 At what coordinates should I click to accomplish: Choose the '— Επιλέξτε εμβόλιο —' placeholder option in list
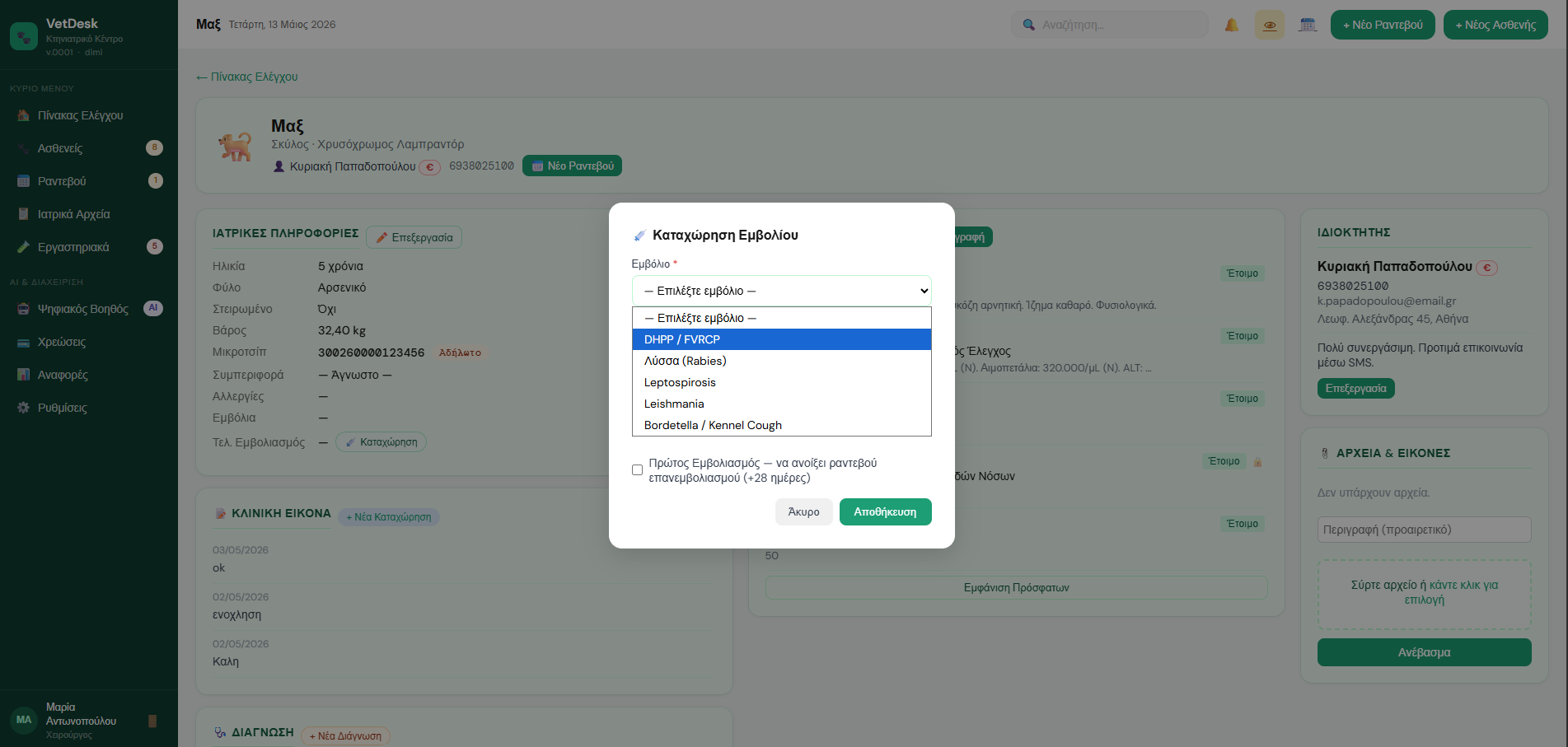coord(781,318)
